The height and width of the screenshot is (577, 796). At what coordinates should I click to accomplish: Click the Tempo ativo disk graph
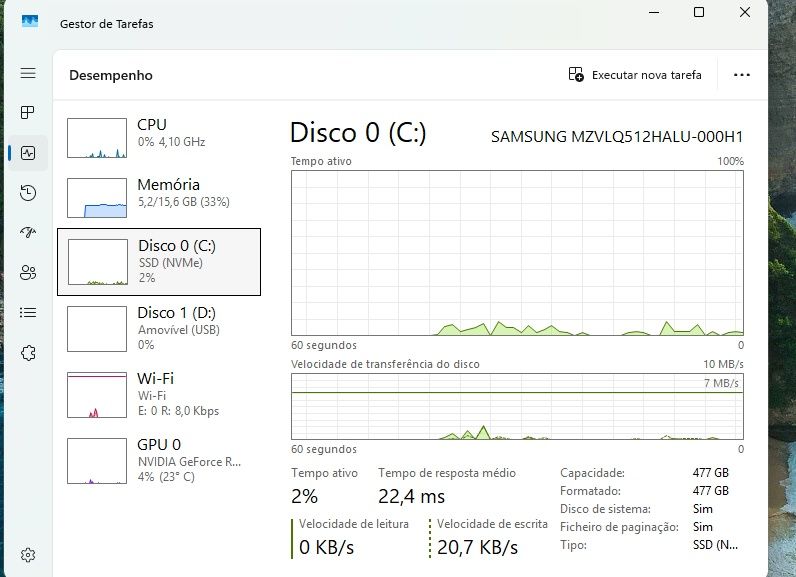pos(517,252)
